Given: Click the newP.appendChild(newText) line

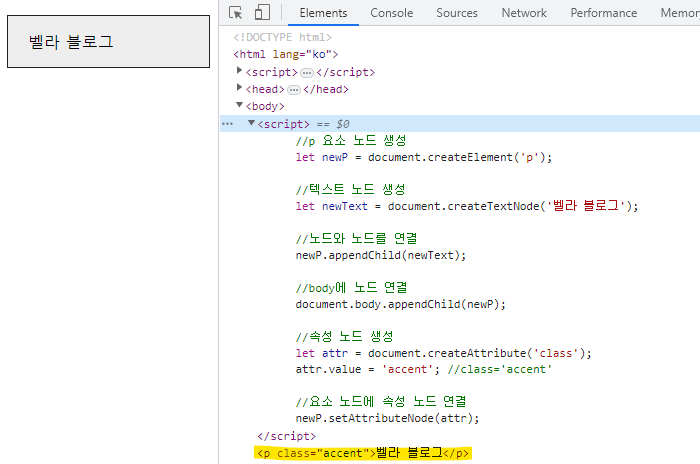Looking at the screenshot, I should pos(381,255).
